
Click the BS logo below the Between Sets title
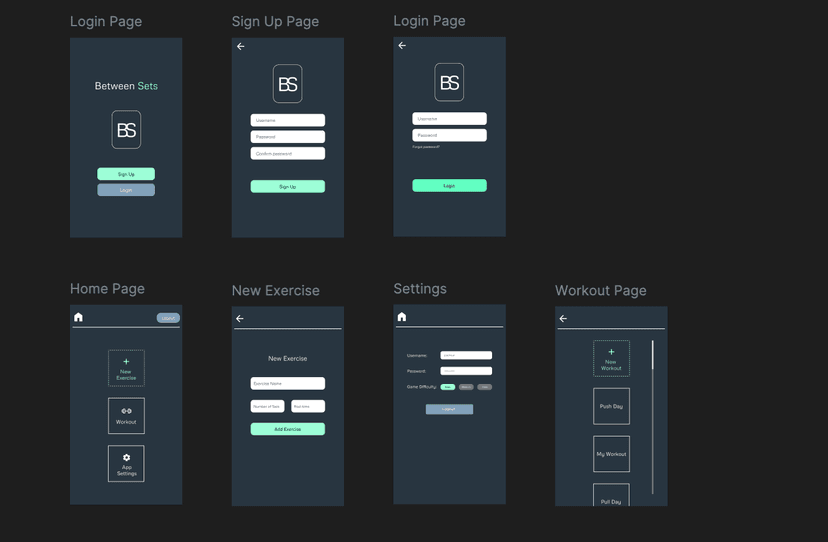(x=126, y=129)
